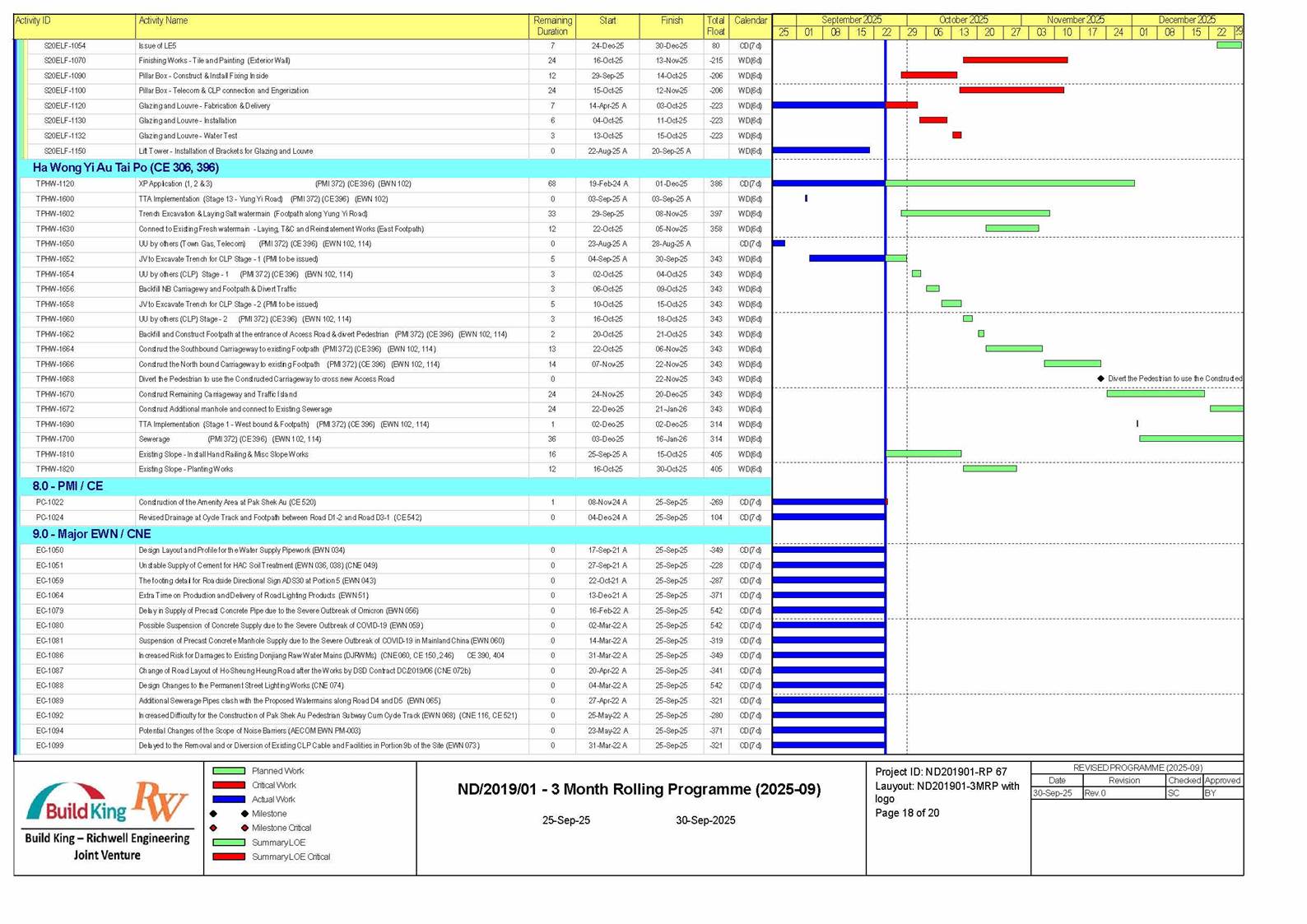Click the Activity Name column header
This screenshot has width=1307, height=924.
tap(163, 21)
